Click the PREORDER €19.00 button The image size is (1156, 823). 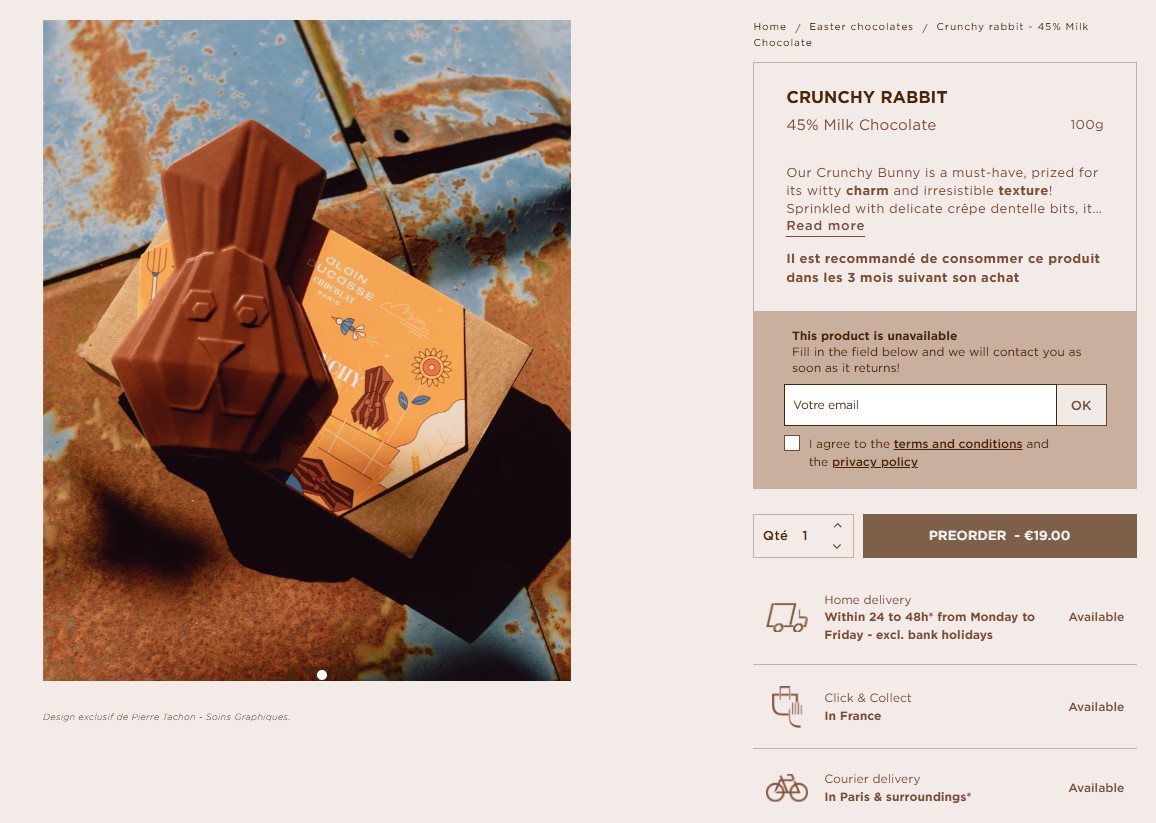[x=1000, y=536]
